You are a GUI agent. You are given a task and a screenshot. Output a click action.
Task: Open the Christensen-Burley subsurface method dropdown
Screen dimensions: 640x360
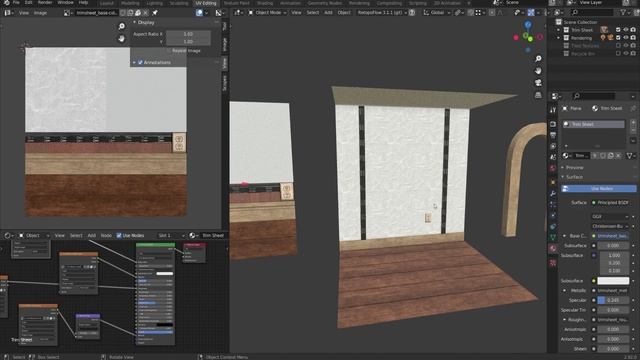(610, 226)
